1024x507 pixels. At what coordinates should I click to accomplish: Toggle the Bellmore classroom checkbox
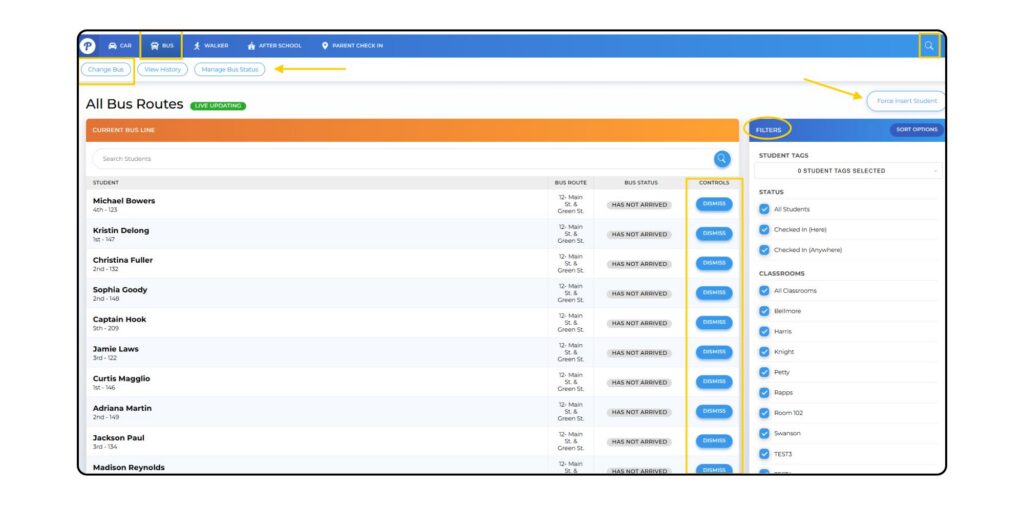[764, 311]
